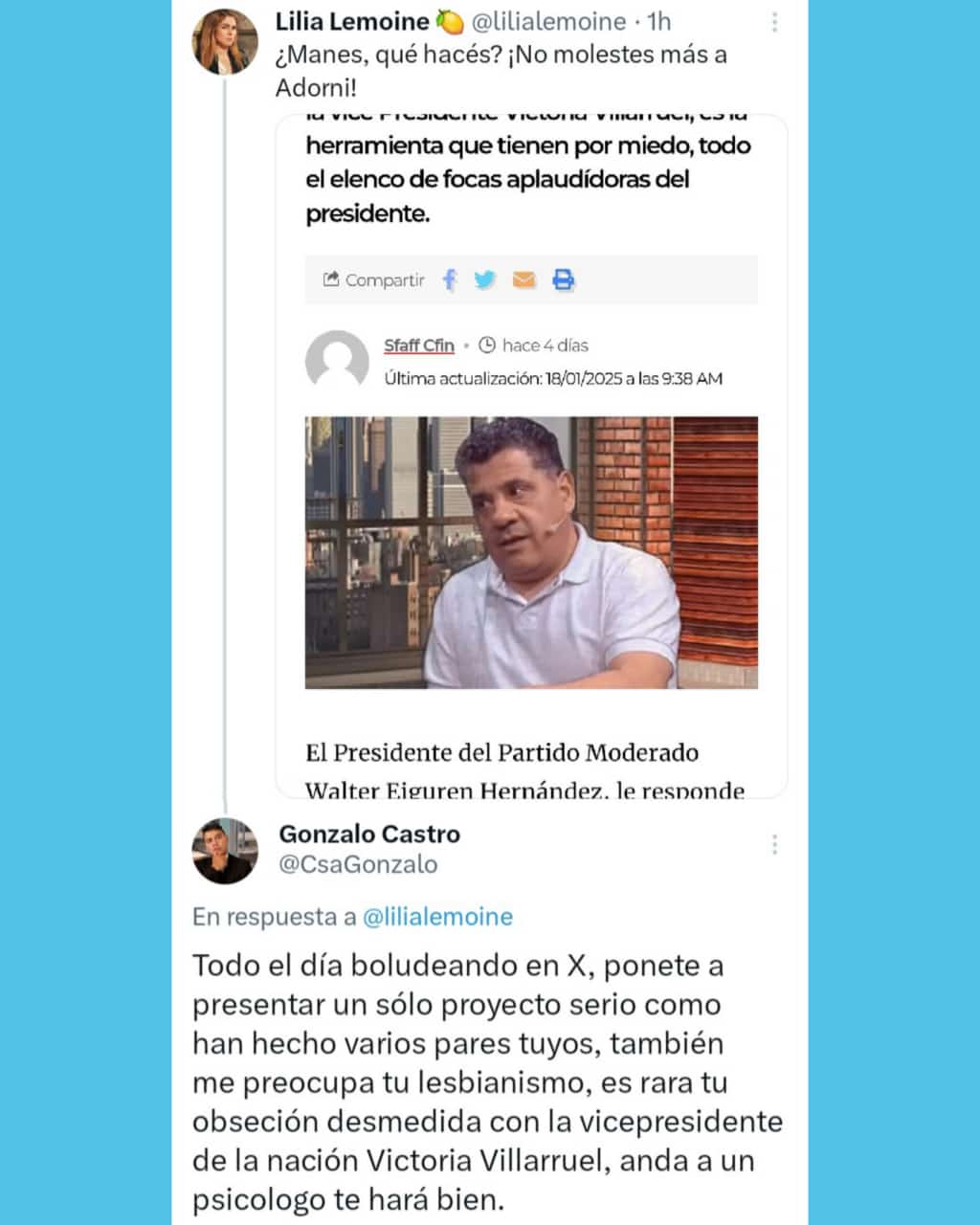
Task: Open the three-dot menu on Lilia Lemoine's tweet
Action: [774, 22]
